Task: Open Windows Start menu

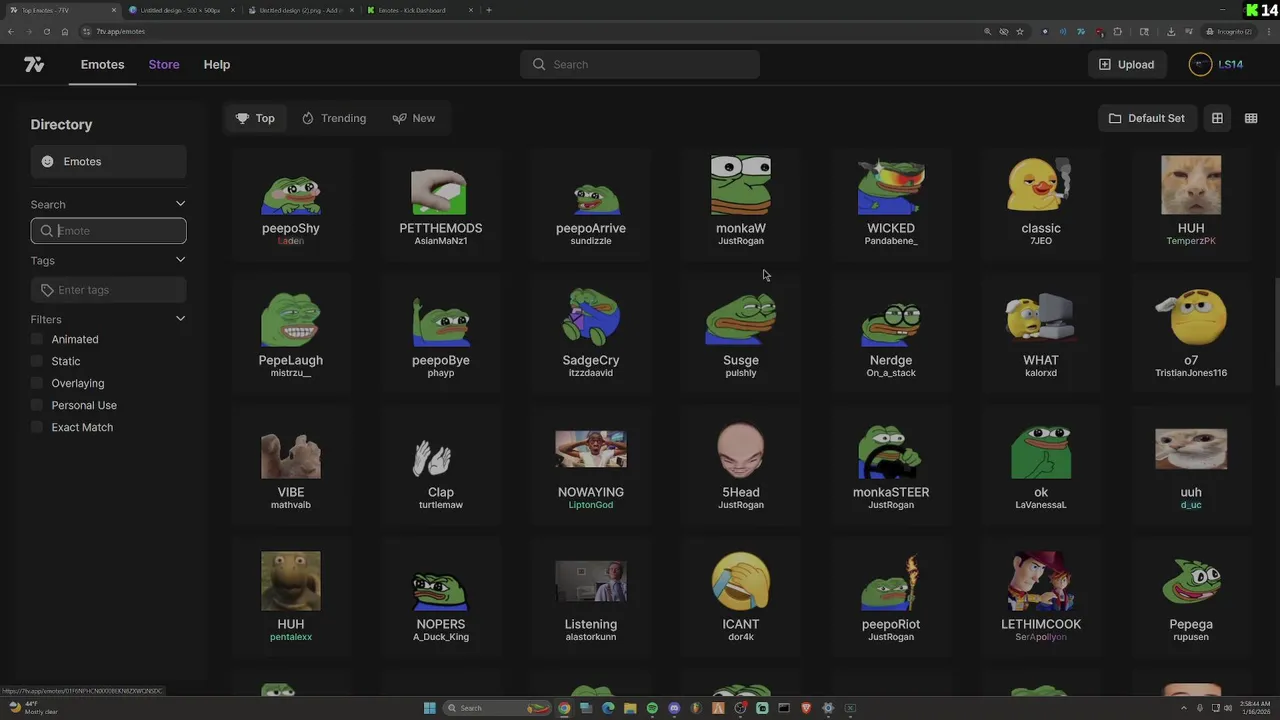Action: [x=429, y=708]
